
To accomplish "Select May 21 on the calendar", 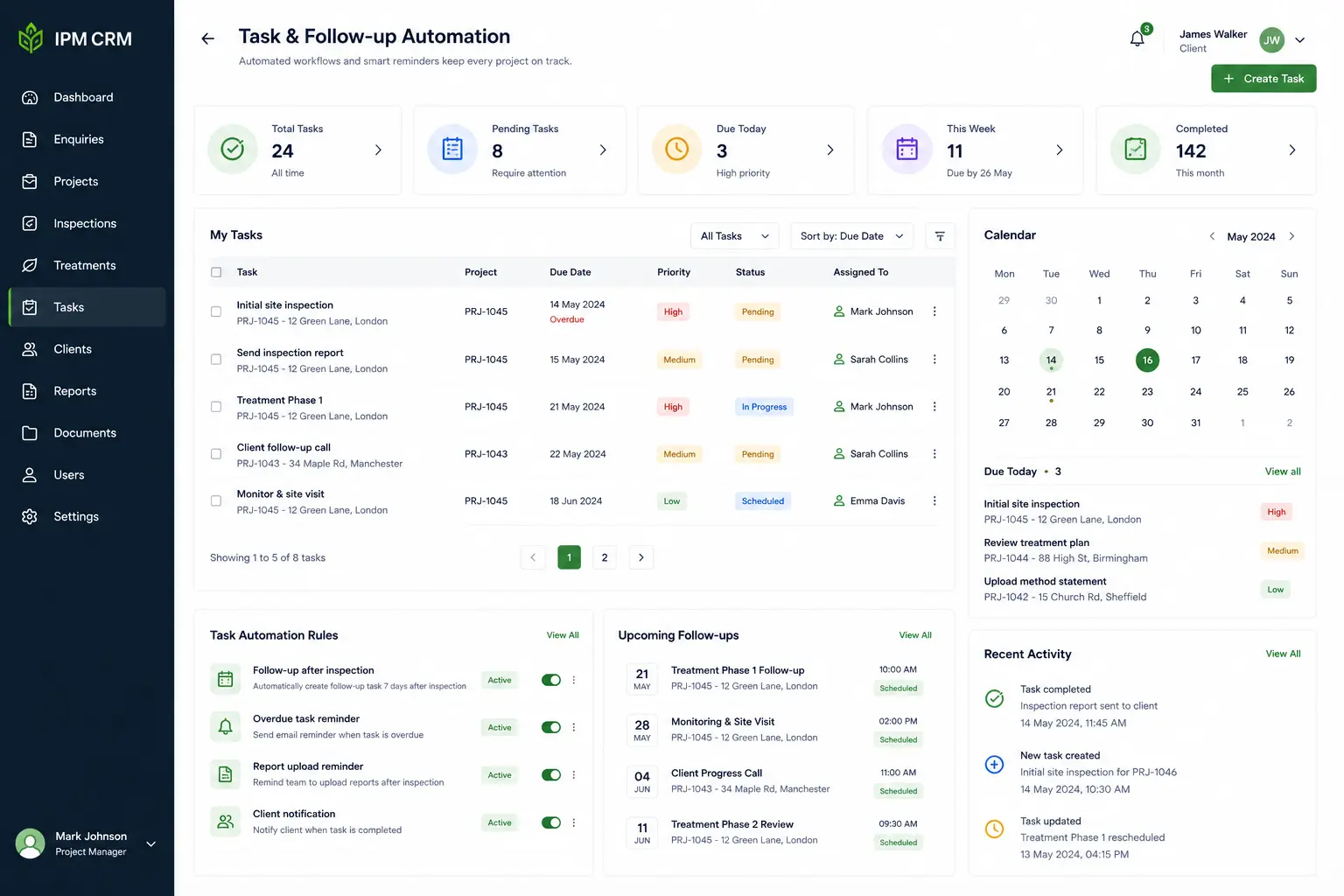I will [1051, 392].
